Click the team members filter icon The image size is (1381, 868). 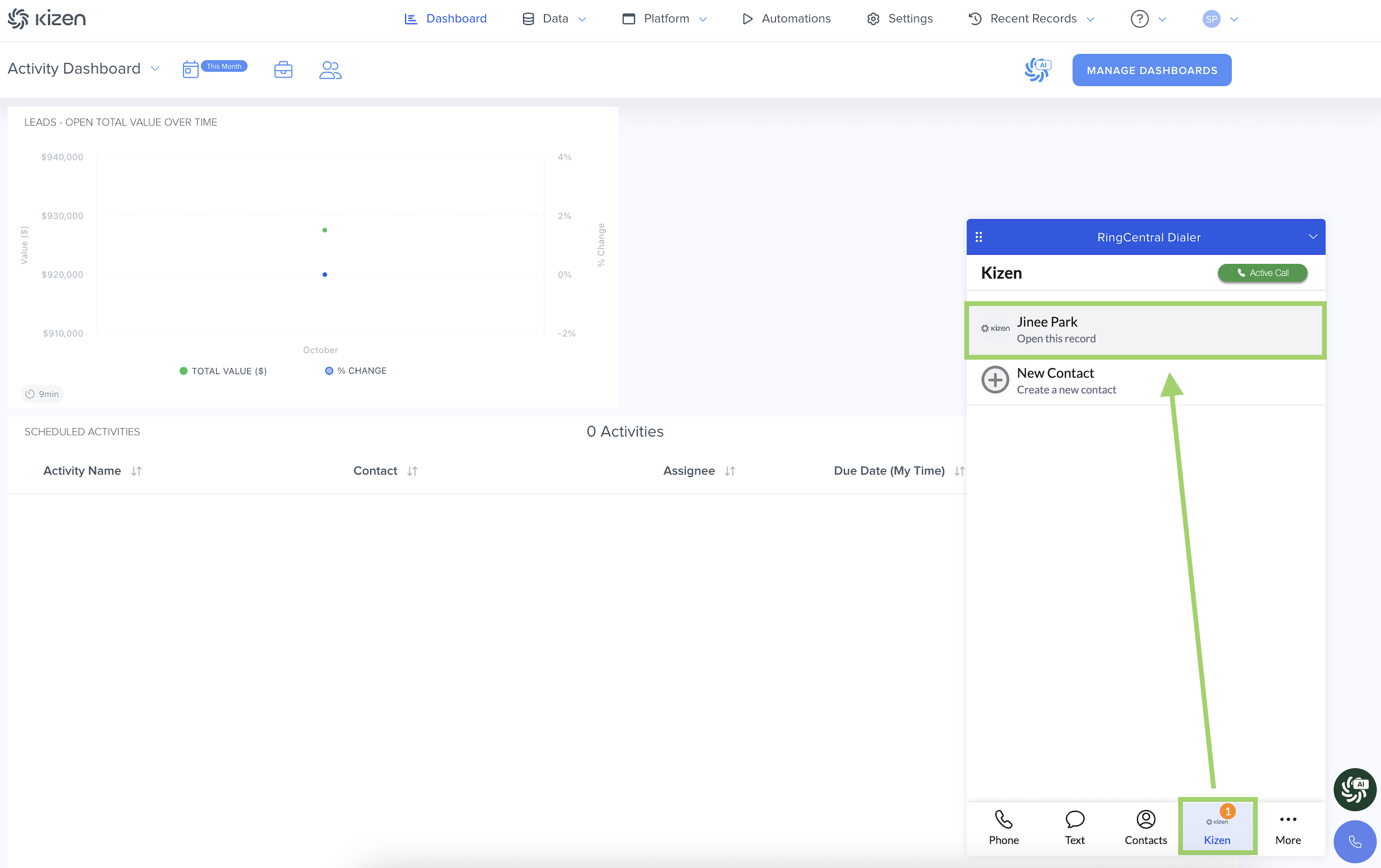pyautogui.click(x=330, y=70)
